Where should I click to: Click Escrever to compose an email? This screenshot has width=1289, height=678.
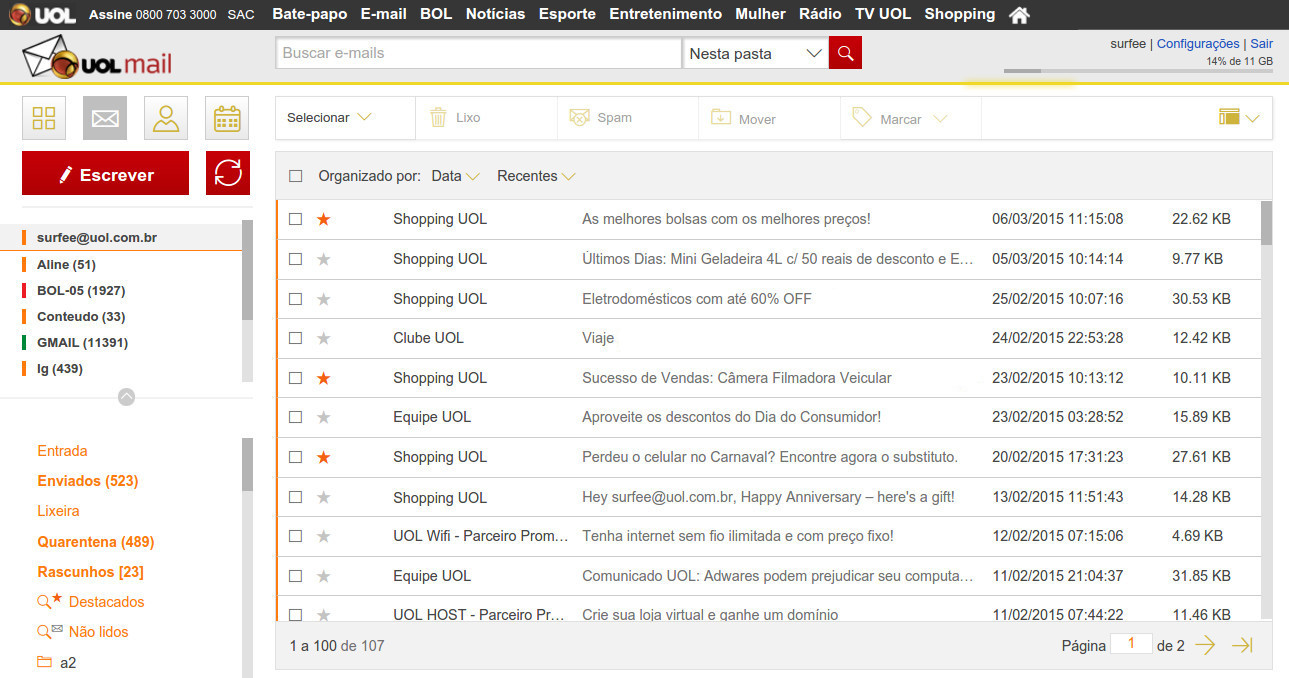coord(105,173)
